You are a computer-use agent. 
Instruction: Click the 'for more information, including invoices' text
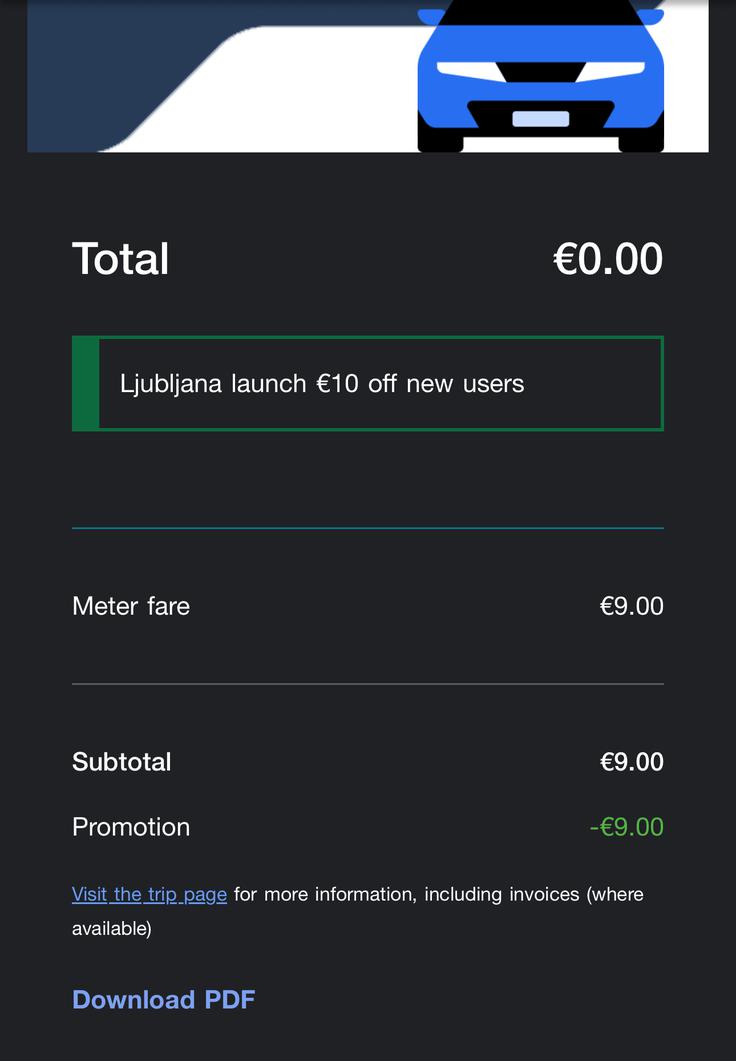click(407, 894)
